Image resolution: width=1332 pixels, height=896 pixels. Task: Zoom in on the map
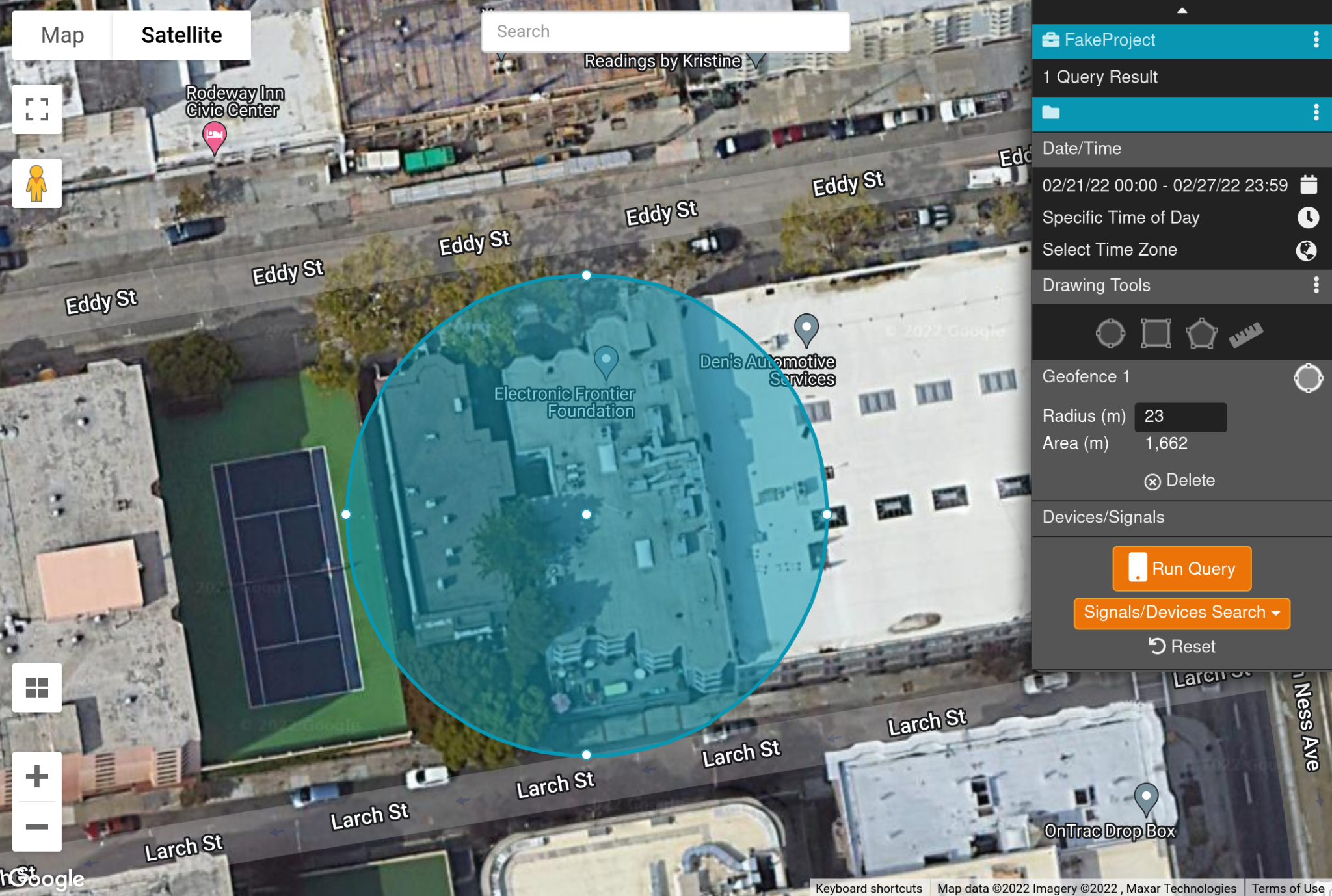[x=37, y=776]
